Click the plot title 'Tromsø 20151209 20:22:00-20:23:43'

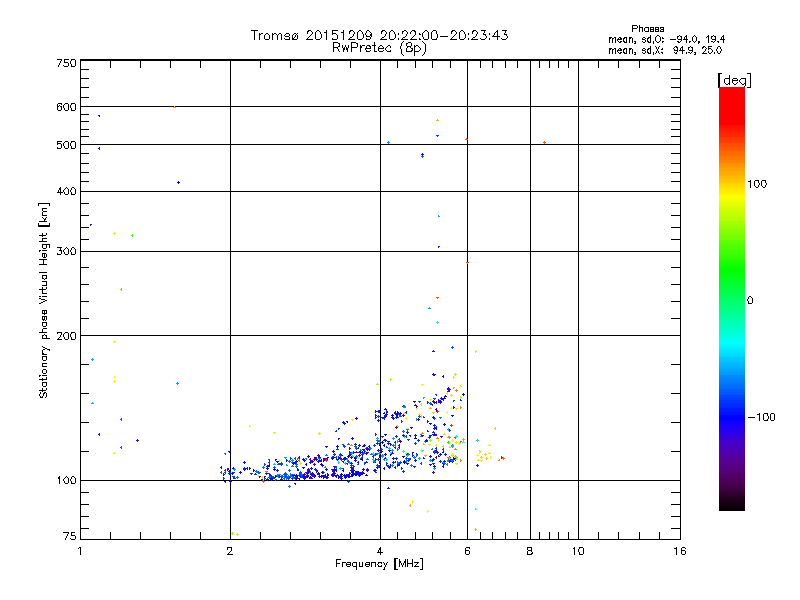(379, 35)
